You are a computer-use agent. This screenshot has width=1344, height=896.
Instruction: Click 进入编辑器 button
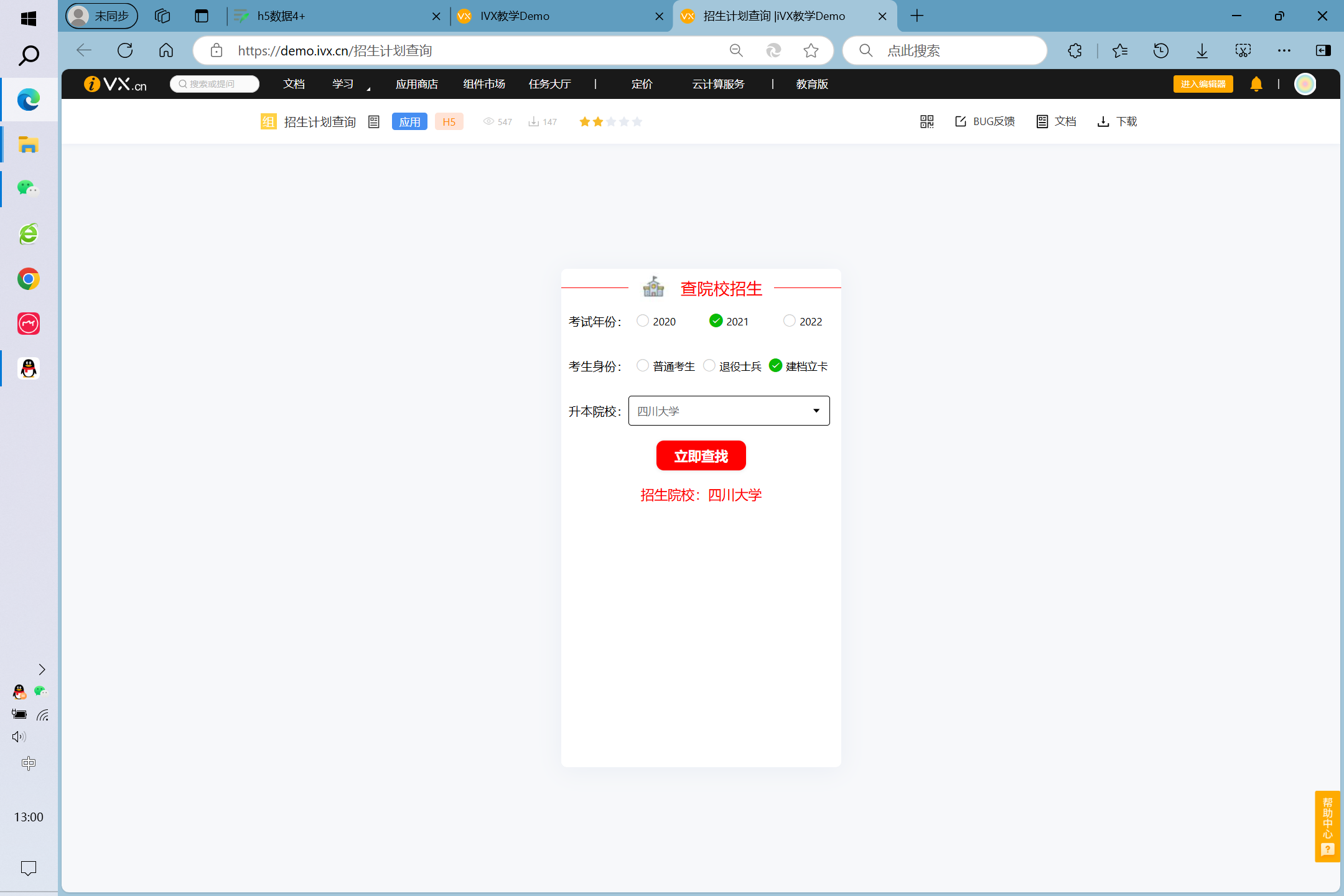pos(1203,84)
